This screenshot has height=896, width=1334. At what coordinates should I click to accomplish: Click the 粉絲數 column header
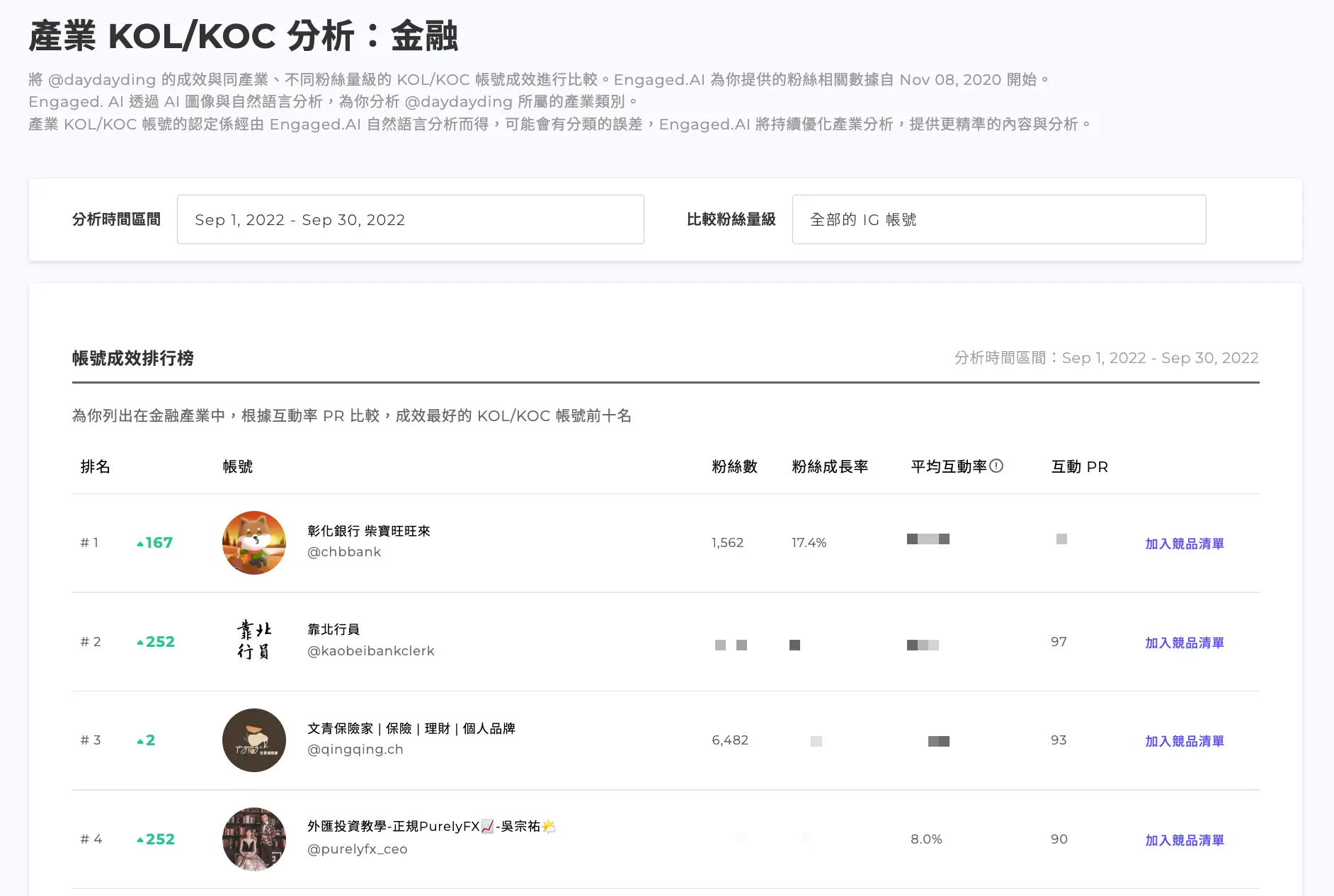pos(735,466)
